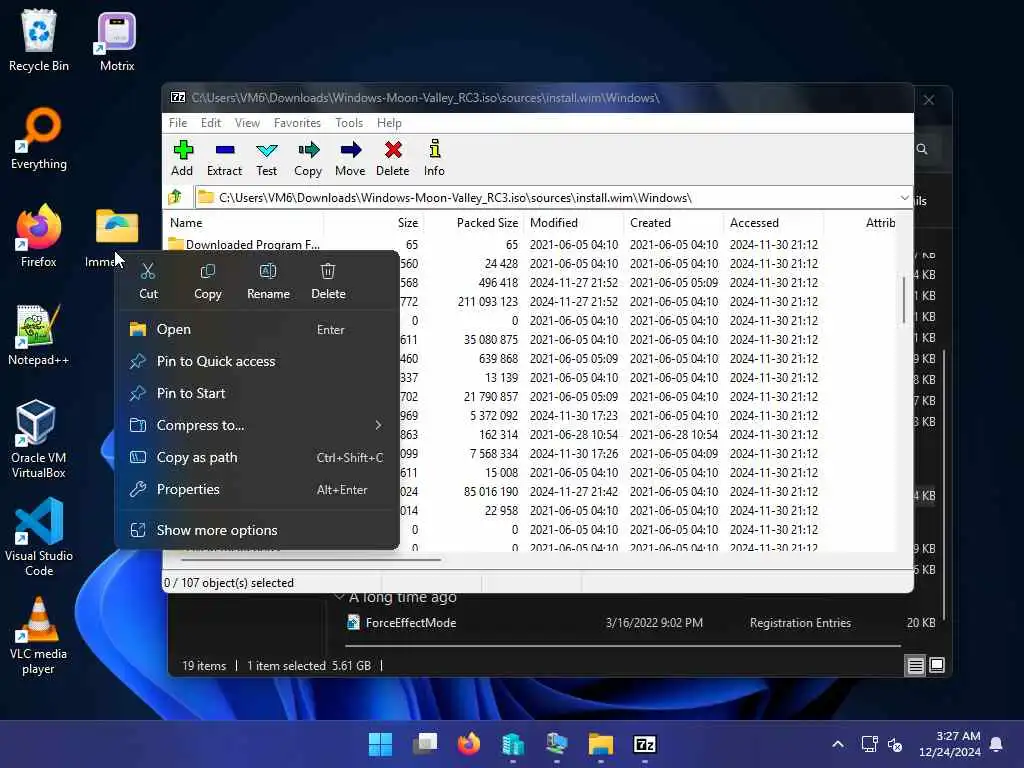
Task: Click the horizontal scrollbar in 7-Zip list
Action: pyautogui.click(x=311, y=560)
